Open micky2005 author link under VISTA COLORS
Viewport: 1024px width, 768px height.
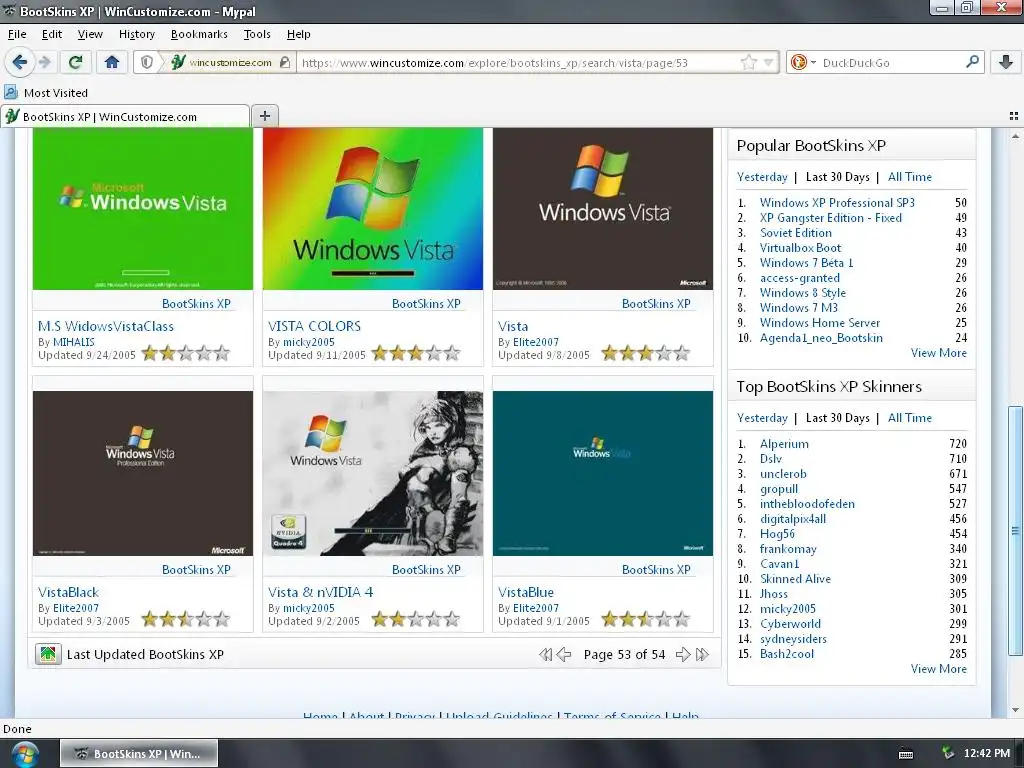point(308,342)
